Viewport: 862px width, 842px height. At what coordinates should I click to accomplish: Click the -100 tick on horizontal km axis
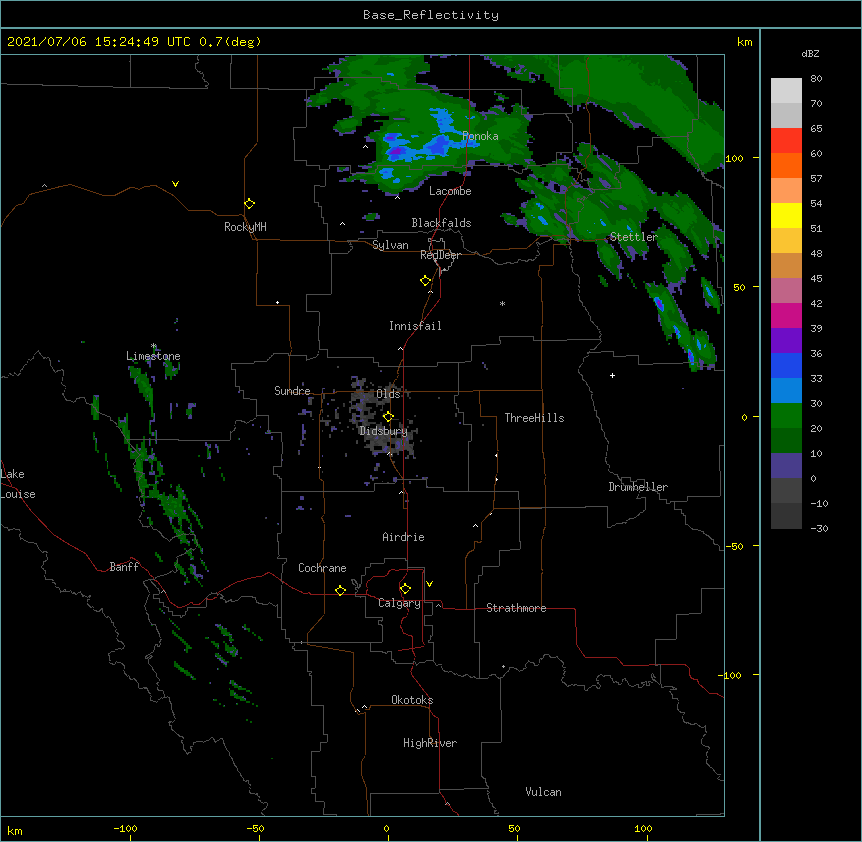(126, 828)
